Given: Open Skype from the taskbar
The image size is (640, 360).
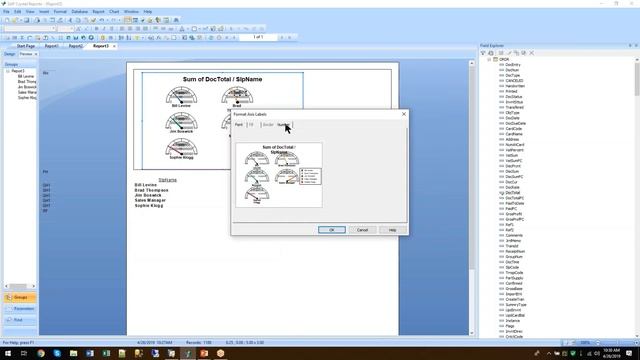Looking at the screenshot, I should (x=57, y=353).
